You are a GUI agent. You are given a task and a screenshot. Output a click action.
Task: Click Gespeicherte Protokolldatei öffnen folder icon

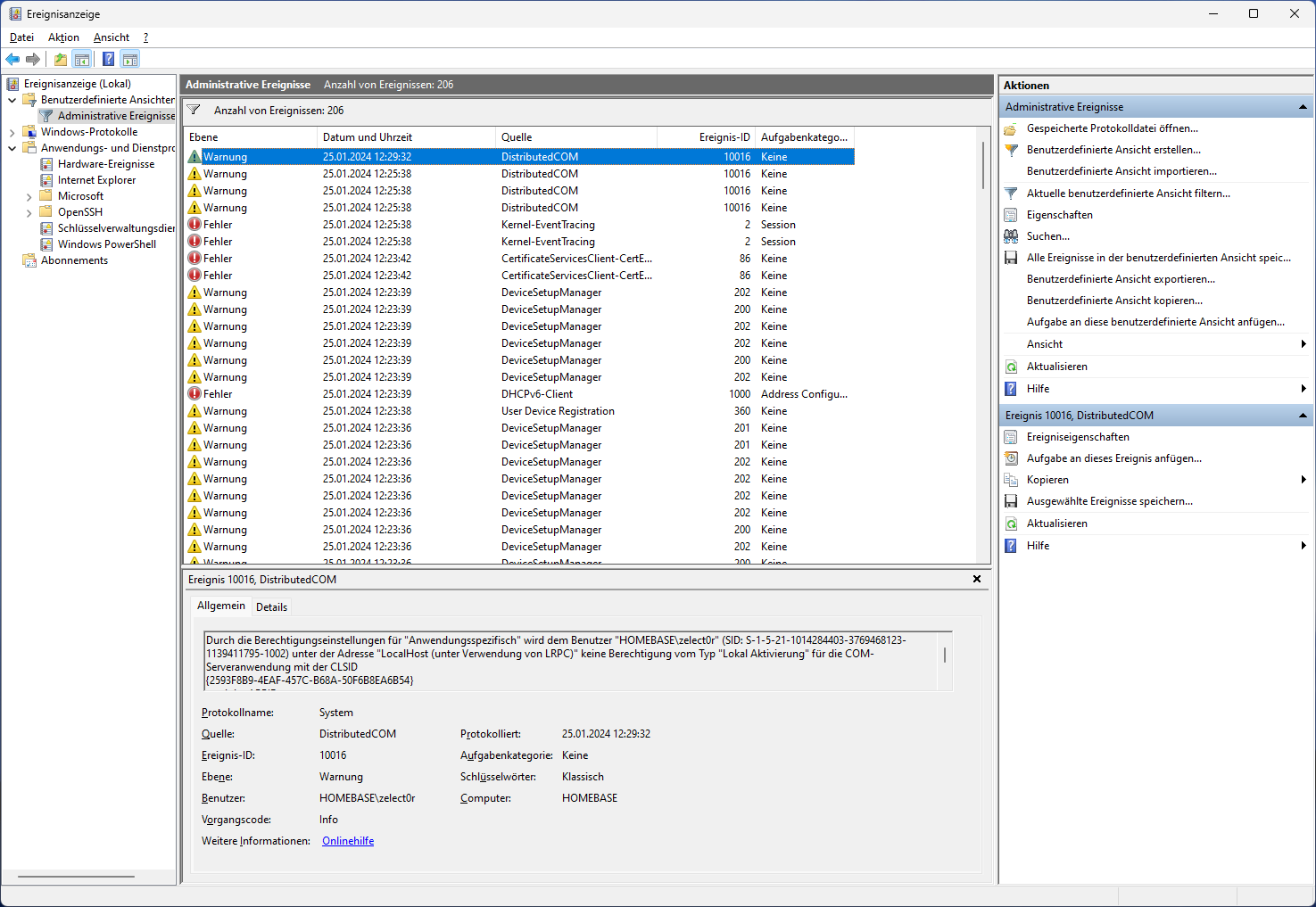1011,128
